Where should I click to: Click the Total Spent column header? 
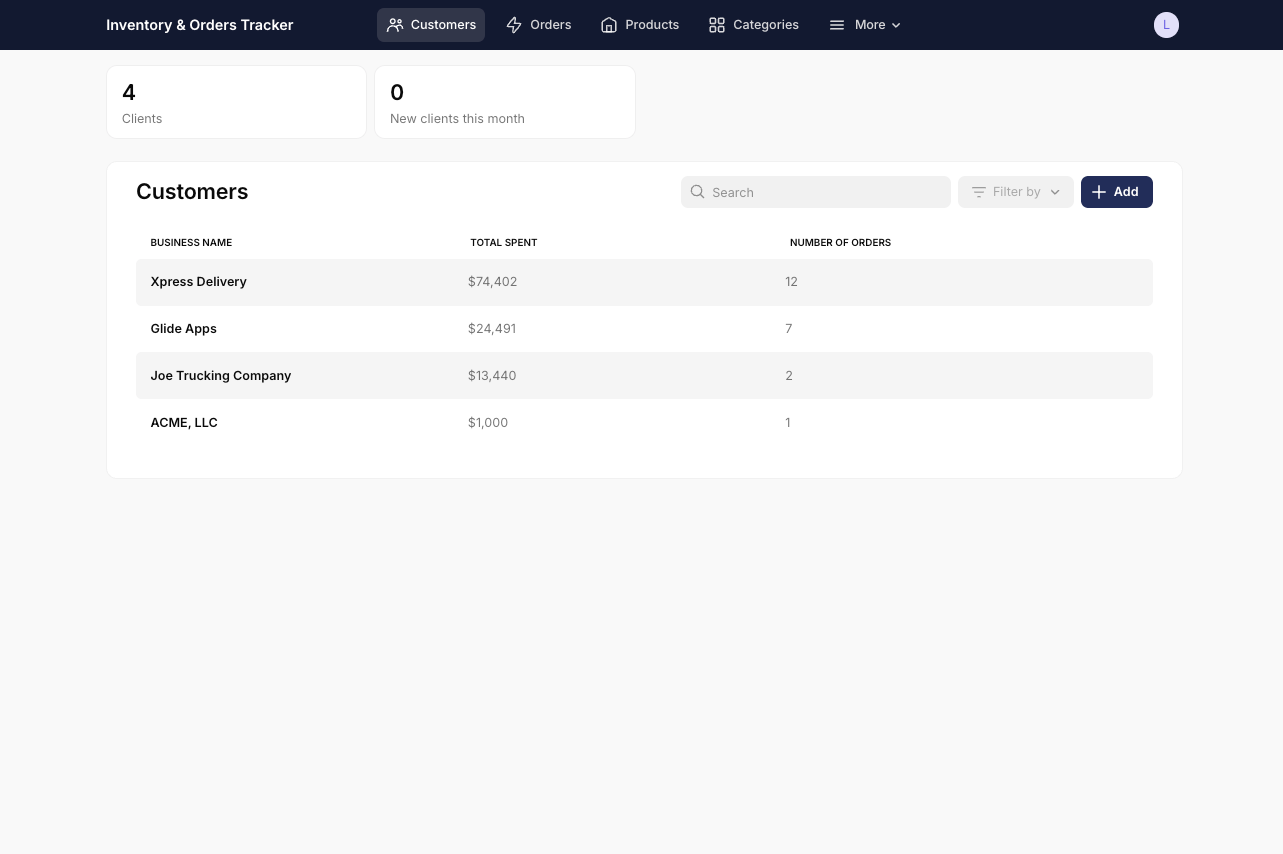504,242
